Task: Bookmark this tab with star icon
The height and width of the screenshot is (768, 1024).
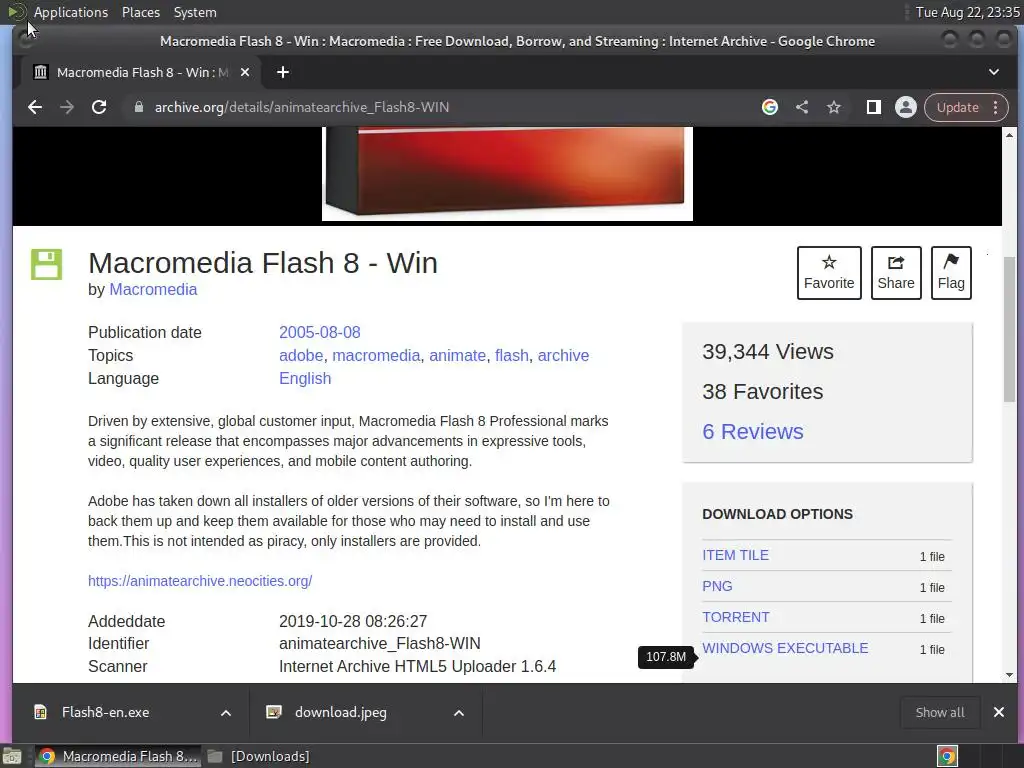Action: 834,107
